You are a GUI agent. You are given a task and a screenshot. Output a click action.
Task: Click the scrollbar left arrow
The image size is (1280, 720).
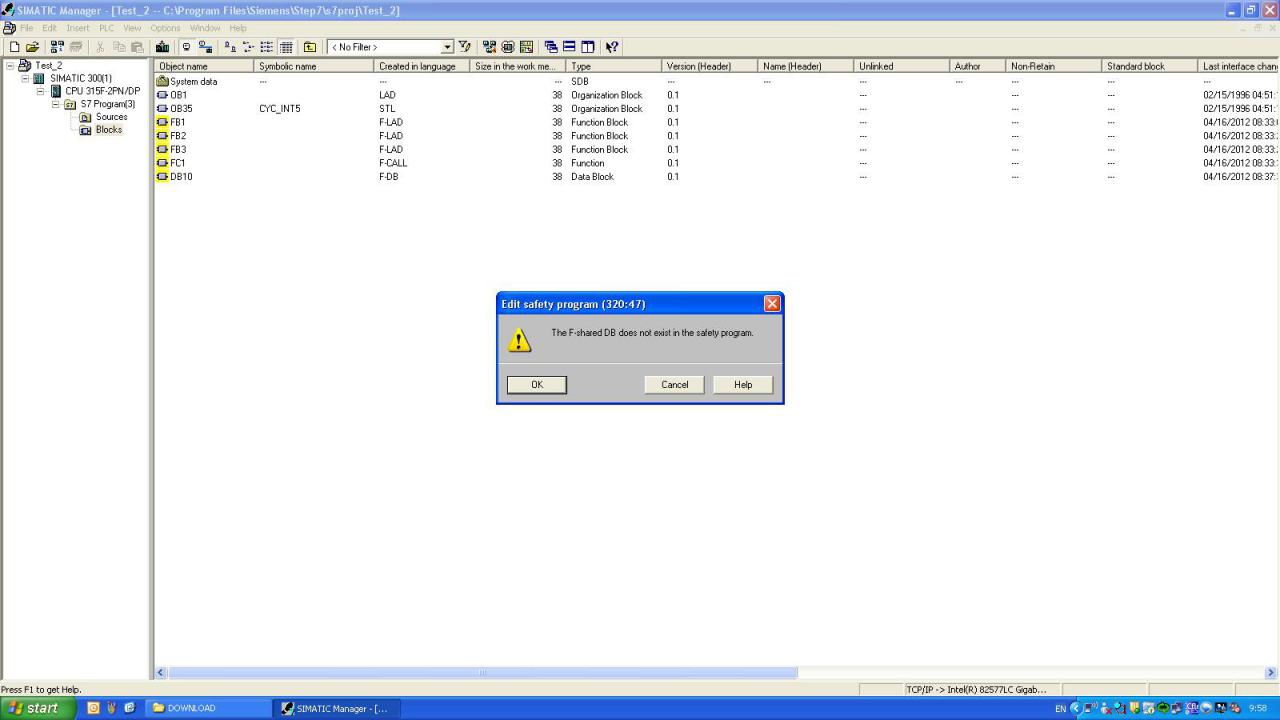click(161, 673)
